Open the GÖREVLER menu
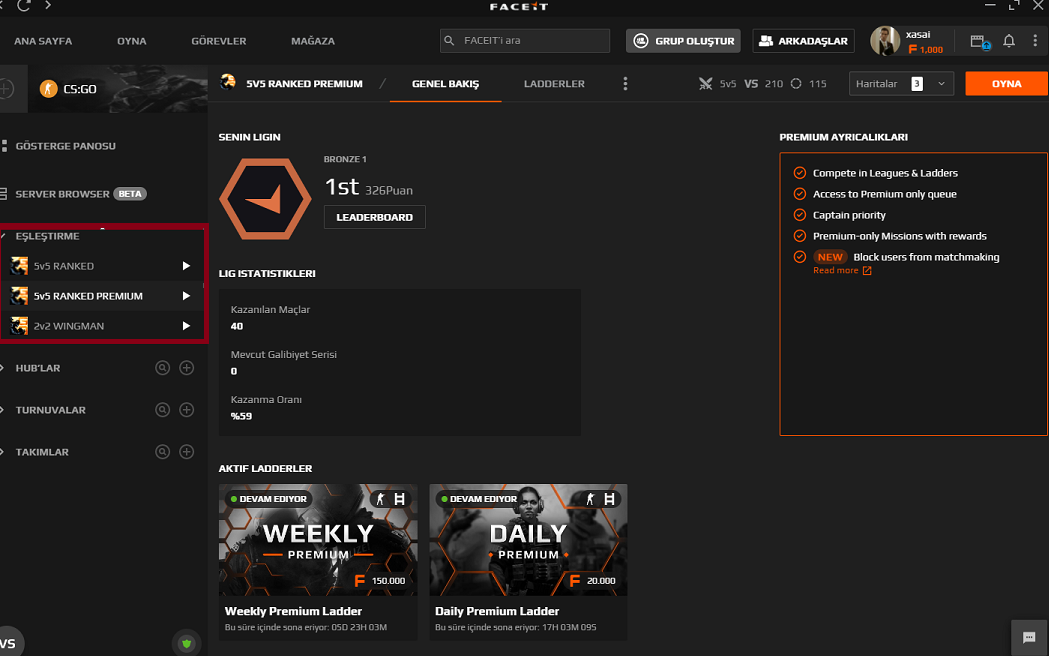 click(219, 41)
